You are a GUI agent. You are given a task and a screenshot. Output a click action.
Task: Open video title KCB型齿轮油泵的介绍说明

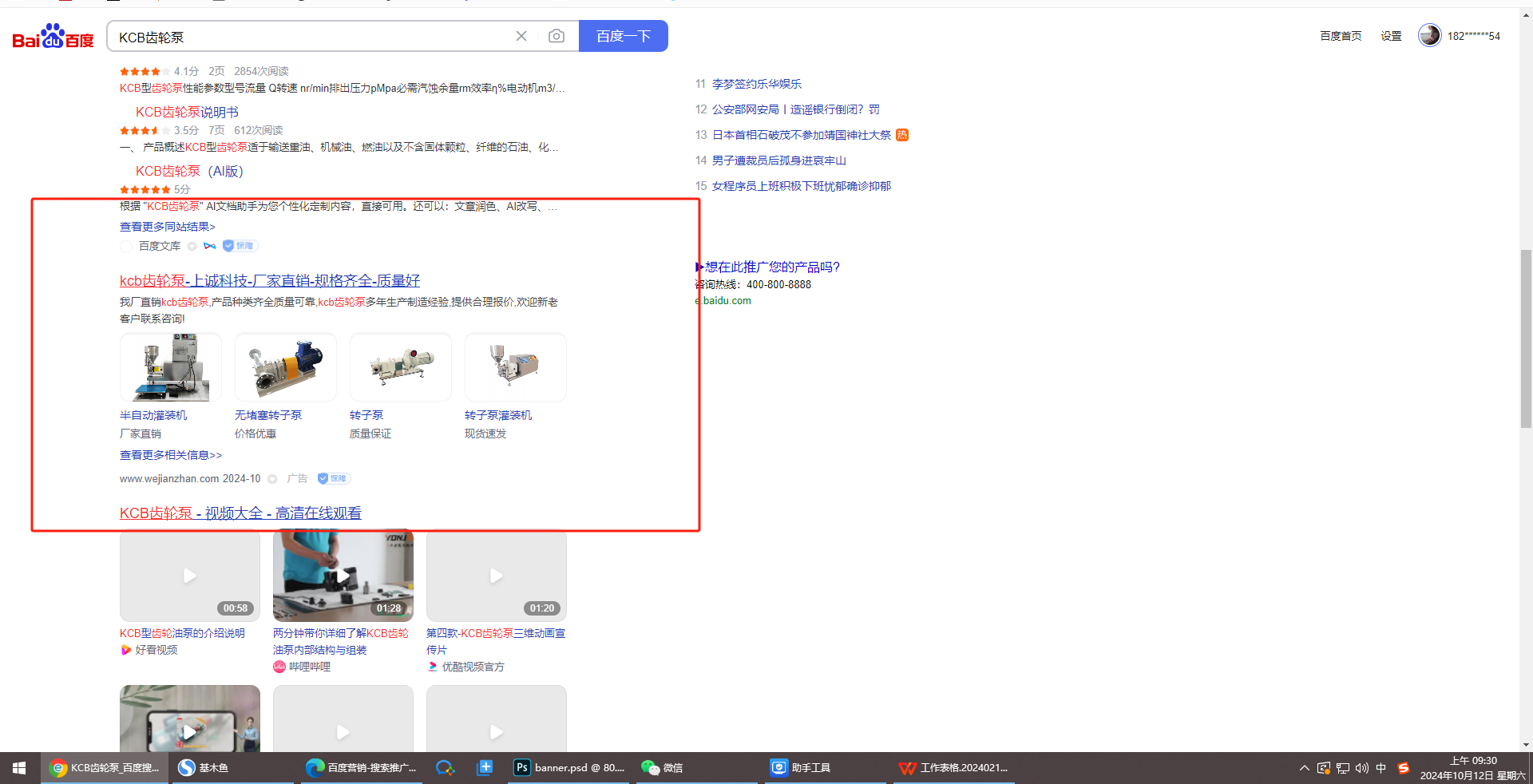(182, 633)
